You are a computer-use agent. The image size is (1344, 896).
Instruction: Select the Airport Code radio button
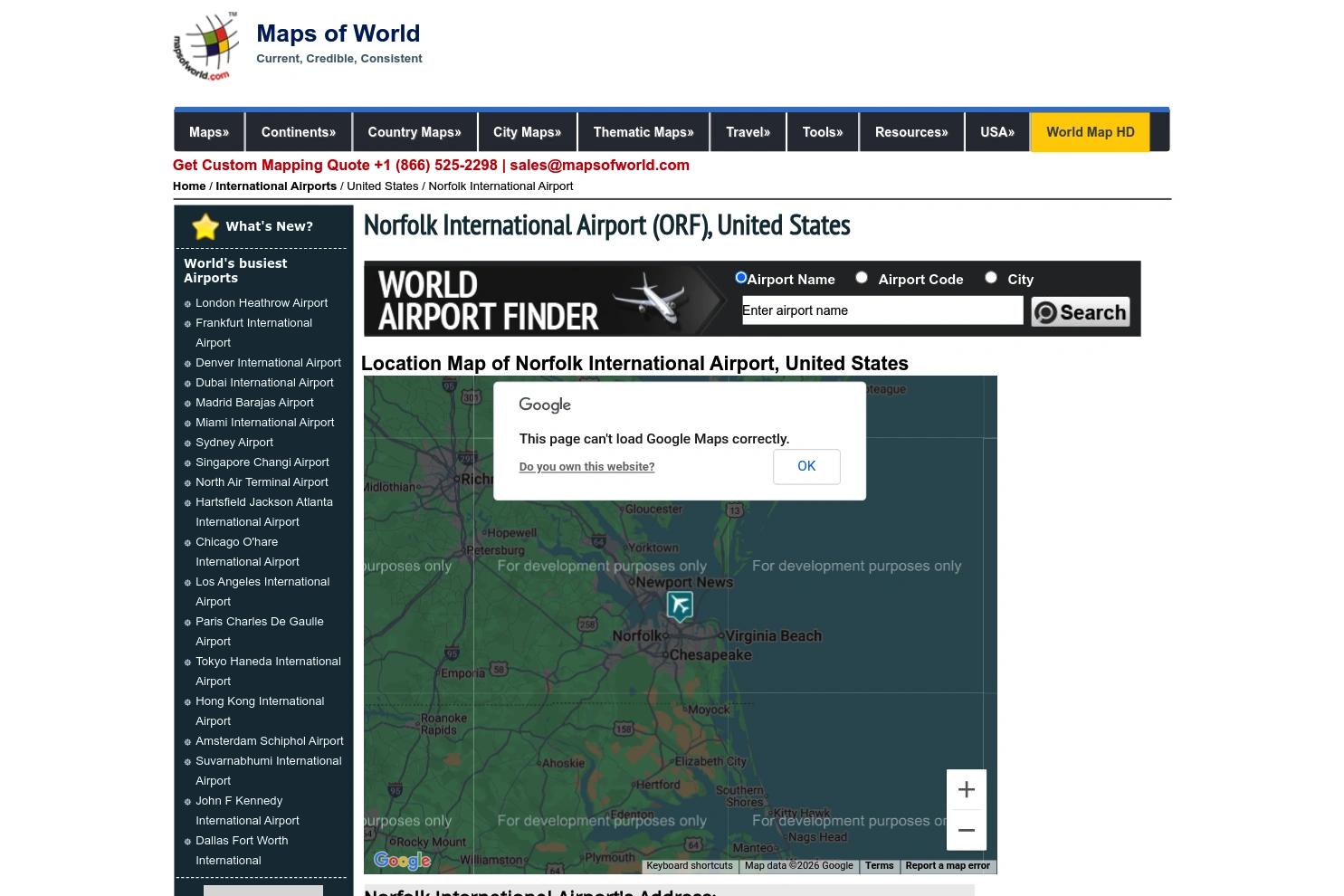point(862,278)
